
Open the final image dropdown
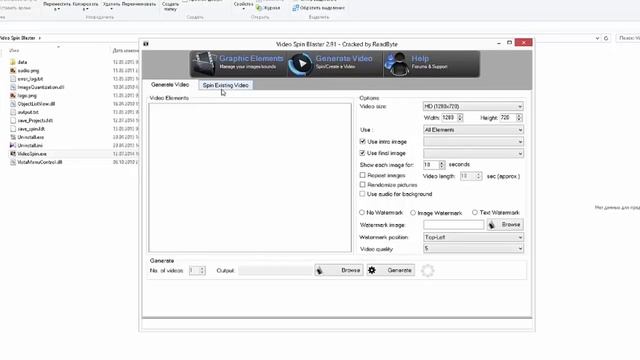tap(473, 153)
